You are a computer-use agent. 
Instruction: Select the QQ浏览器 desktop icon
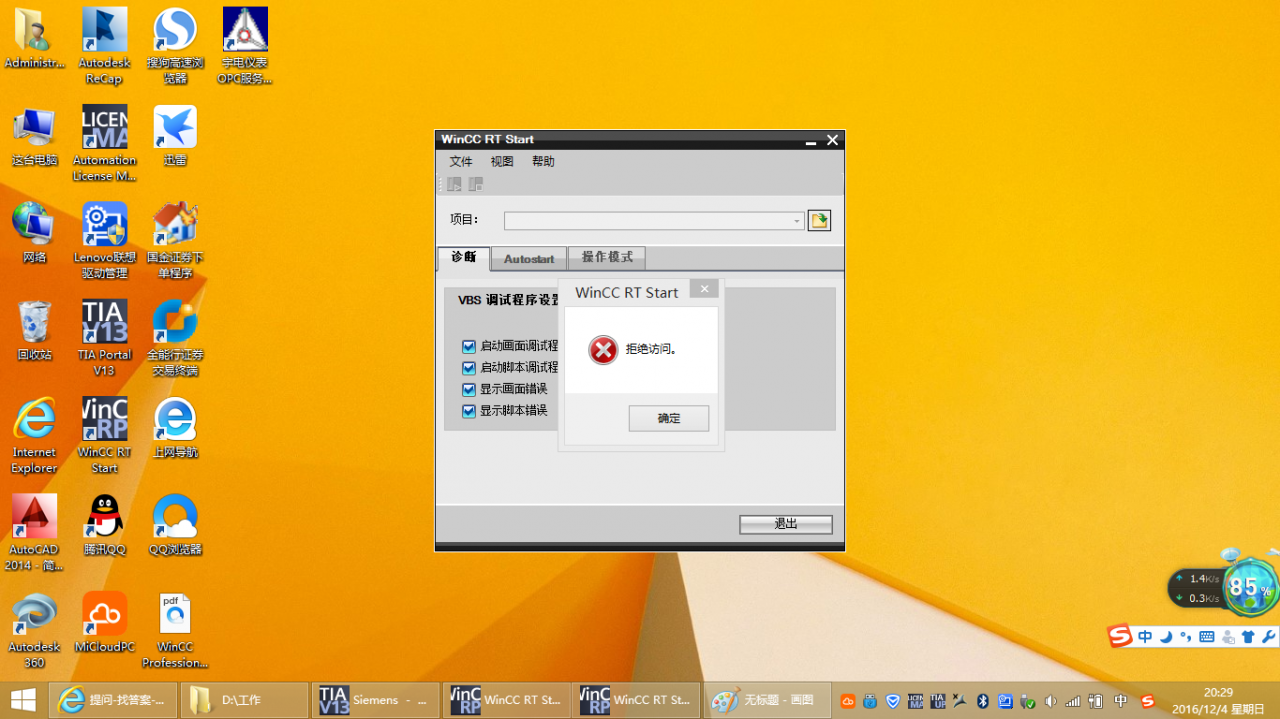coord(175,524)
